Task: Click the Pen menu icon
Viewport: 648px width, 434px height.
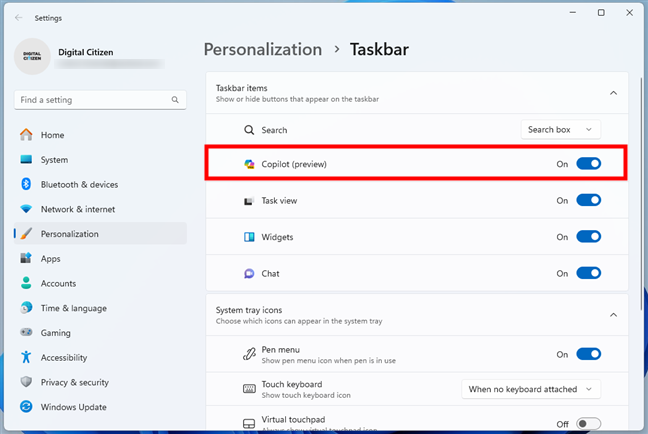Action: click(249, 354)
